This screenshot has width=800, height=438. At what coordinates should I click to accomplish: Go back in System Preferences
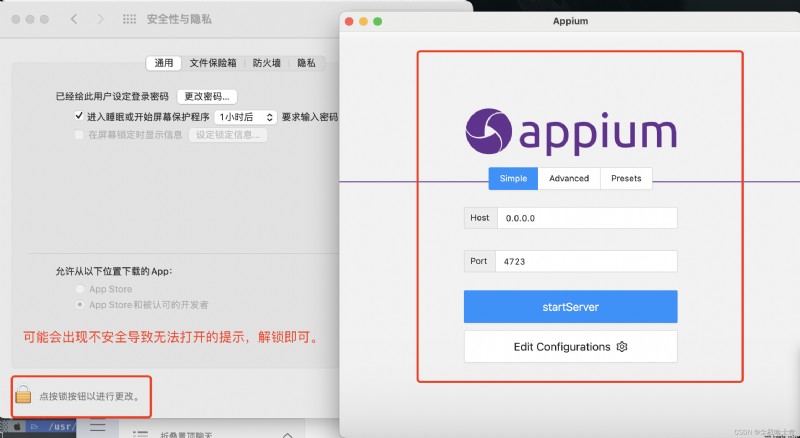coord(74,19)
